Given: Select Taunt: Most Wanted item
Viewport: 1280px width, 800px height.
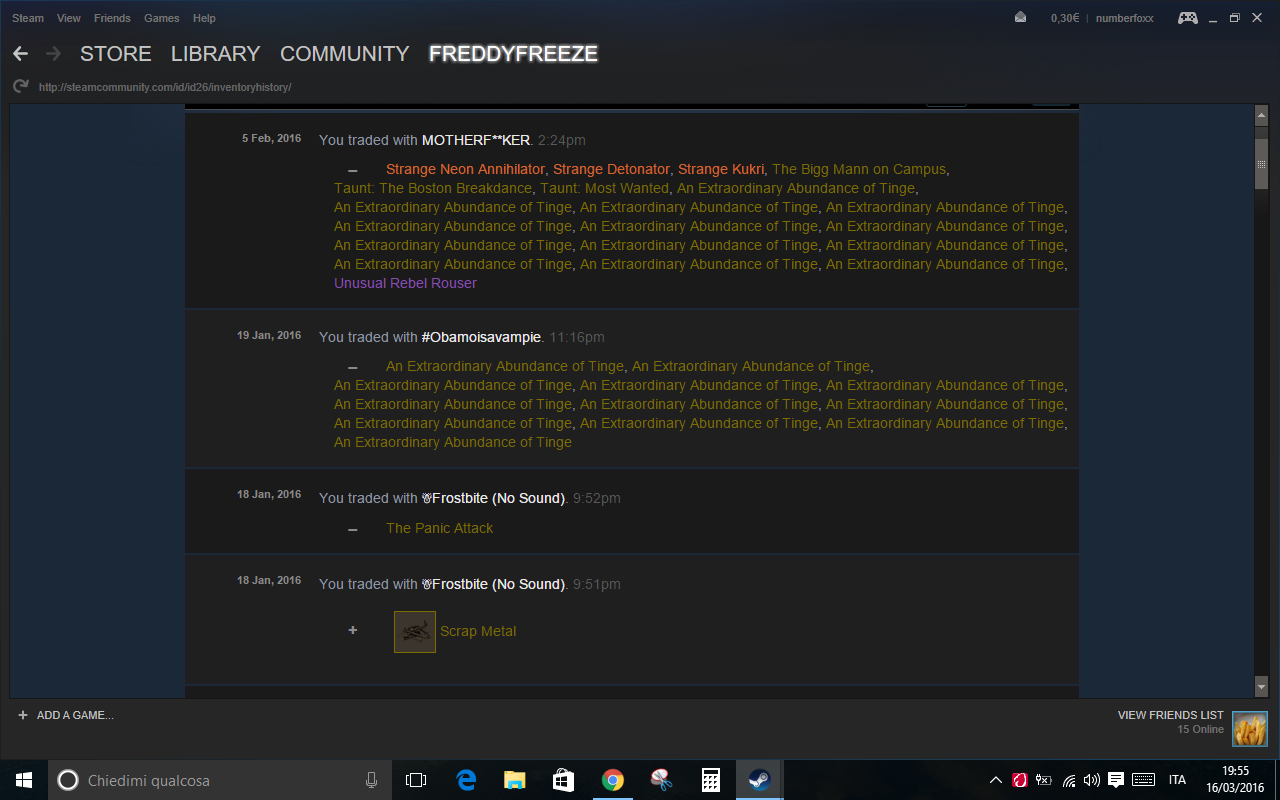Looking at the screenshot, I should pos(605,188).
